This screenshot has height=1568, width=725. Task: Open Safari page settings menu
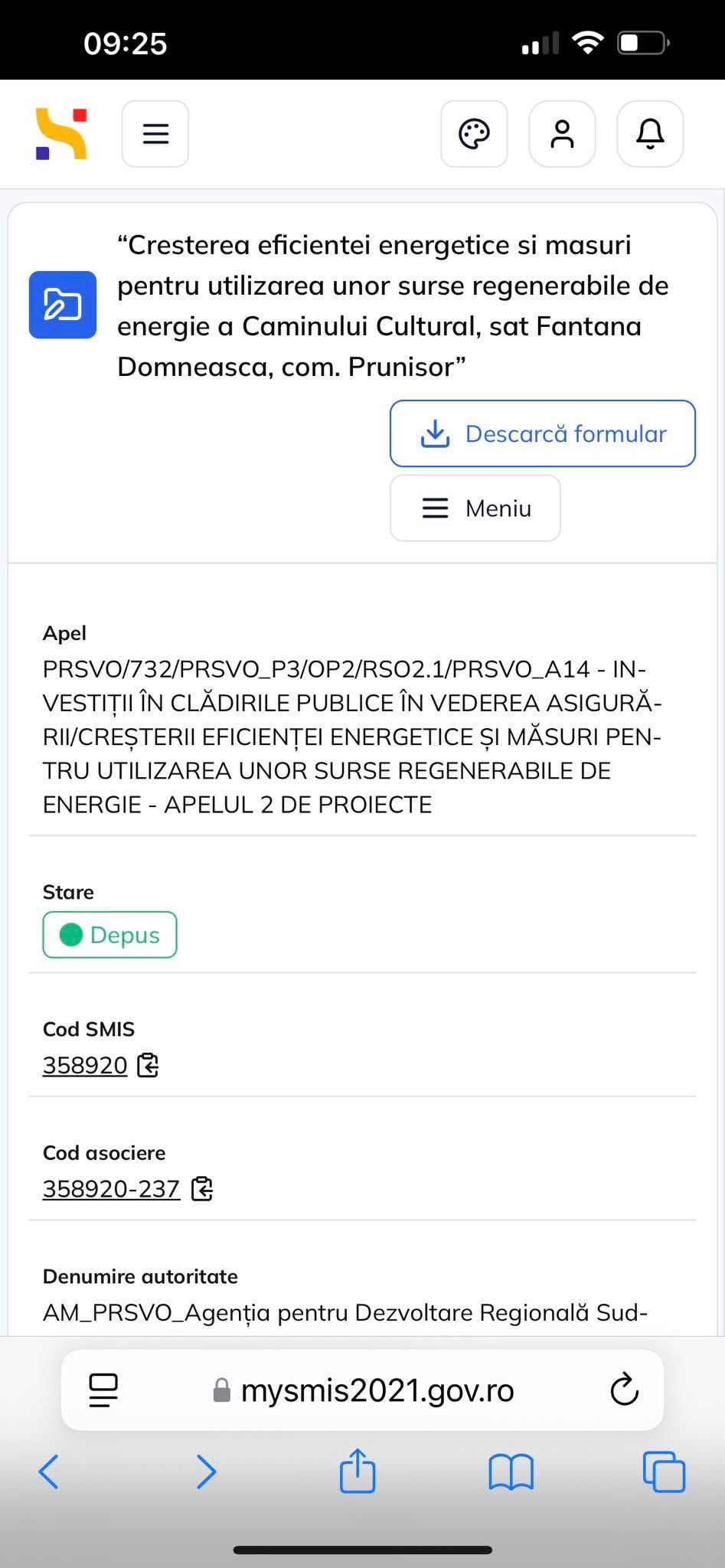[x=103, y=1390]
